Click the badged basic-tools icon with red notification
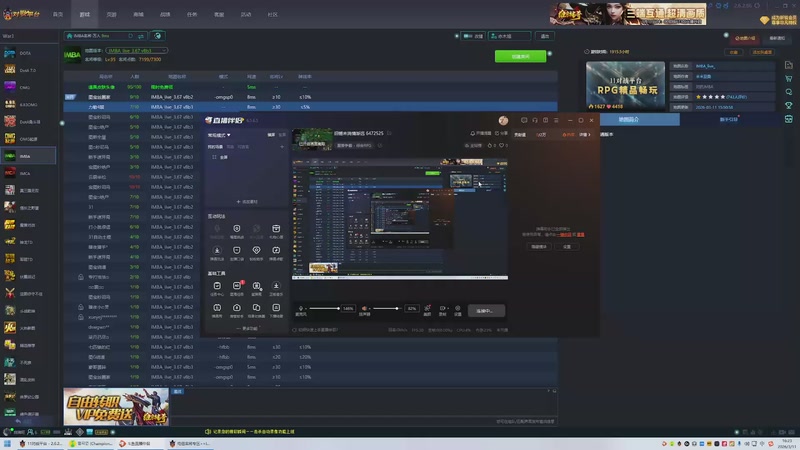The width and height of the screenshot is (800, 450). click(237, 286)
